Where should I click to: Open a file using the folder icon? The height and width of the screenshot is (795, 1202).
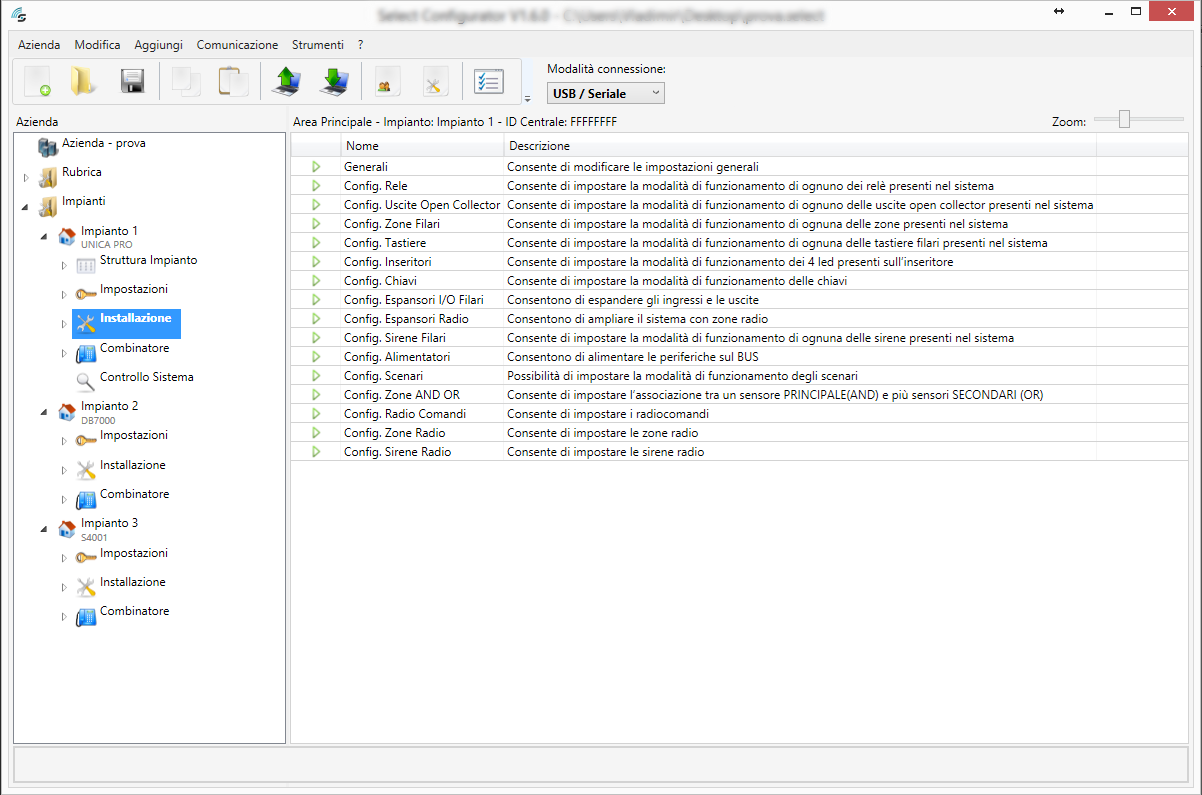[x=84, y=81]
